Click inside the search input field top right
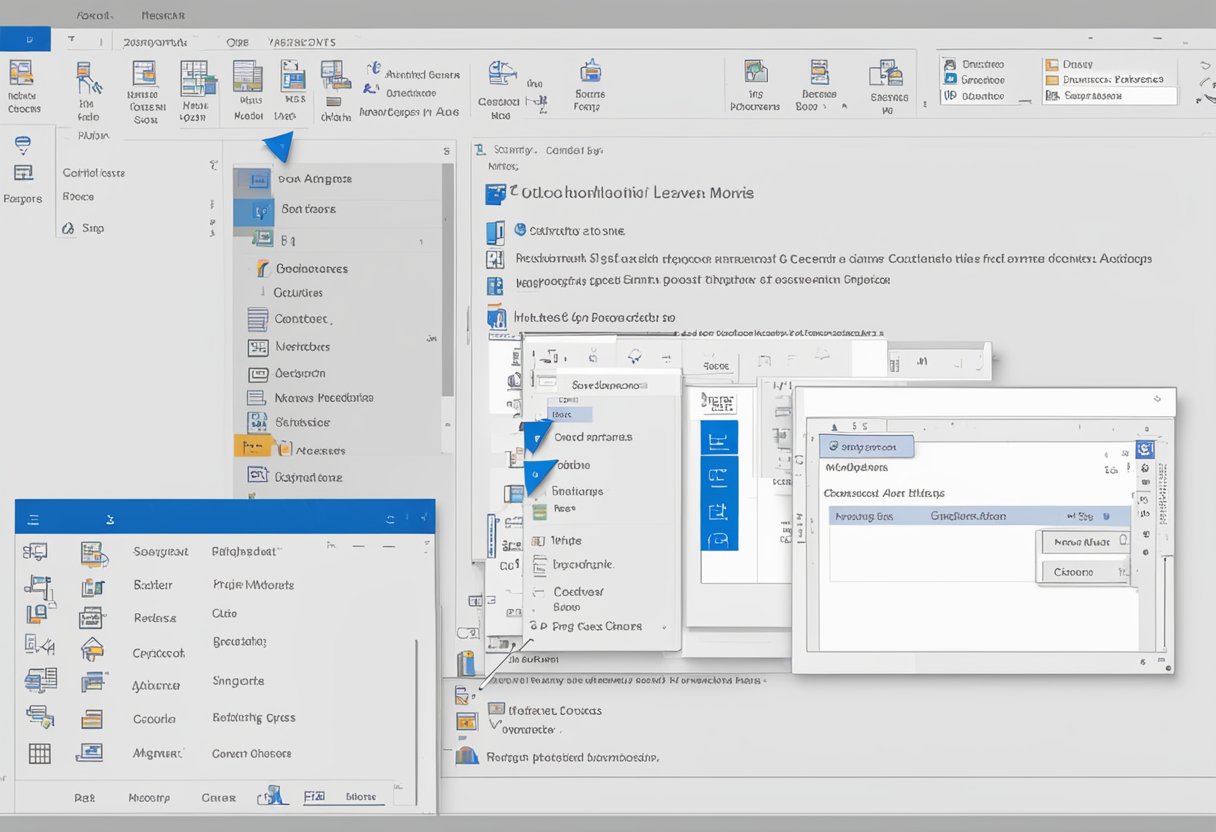Viewport: 1216px width, 832px height. [x=1110, y=97]
